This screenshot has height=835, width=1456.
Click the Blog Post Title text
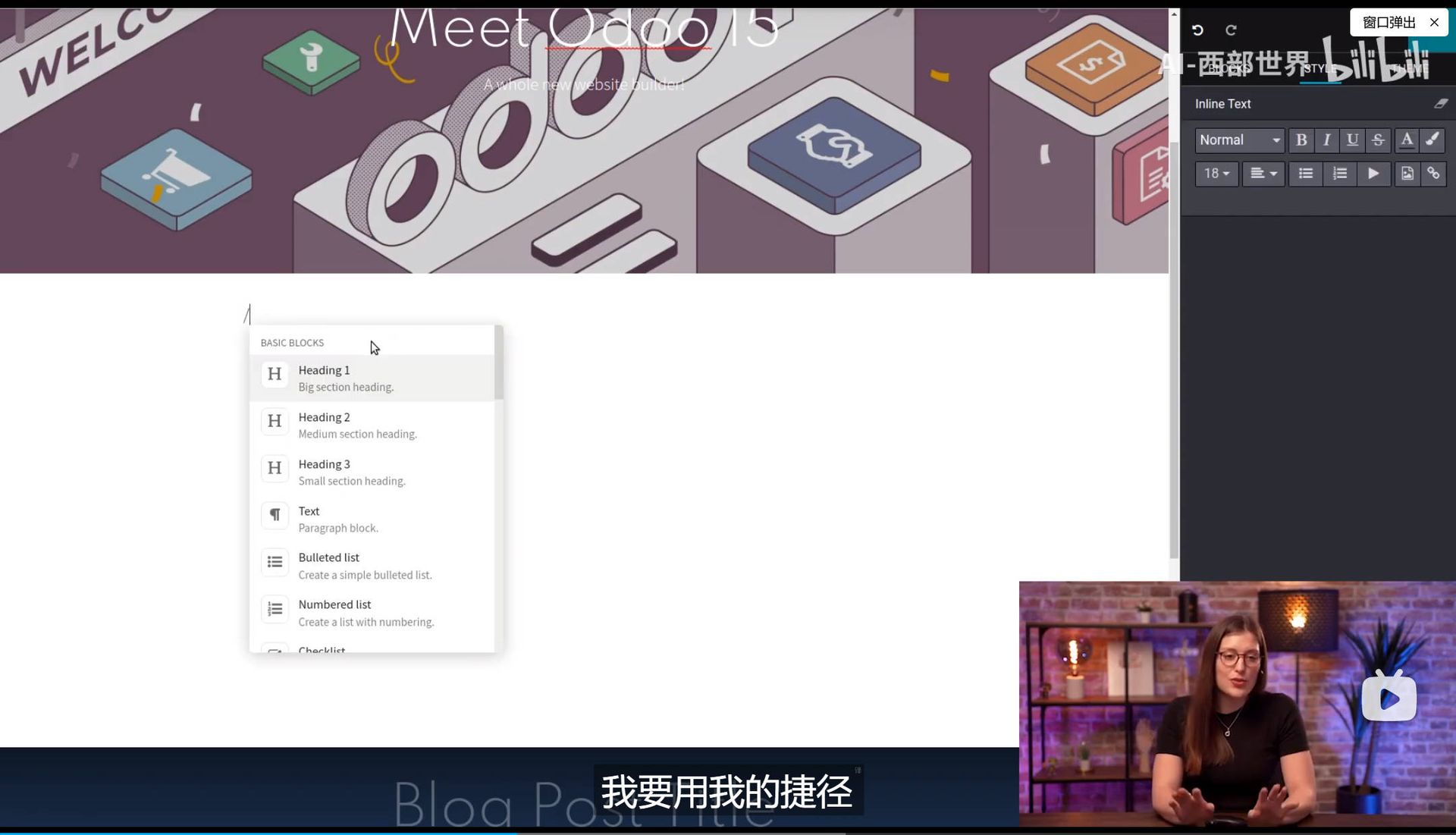(x=584, y=804)
